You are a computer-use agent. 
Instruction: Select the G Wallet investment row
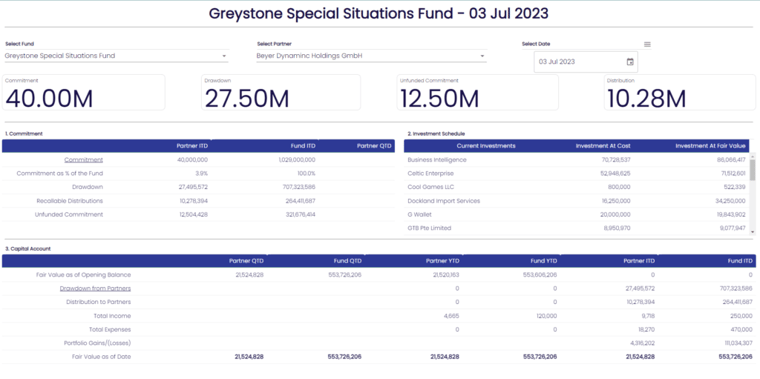click(x=576, y=214)
